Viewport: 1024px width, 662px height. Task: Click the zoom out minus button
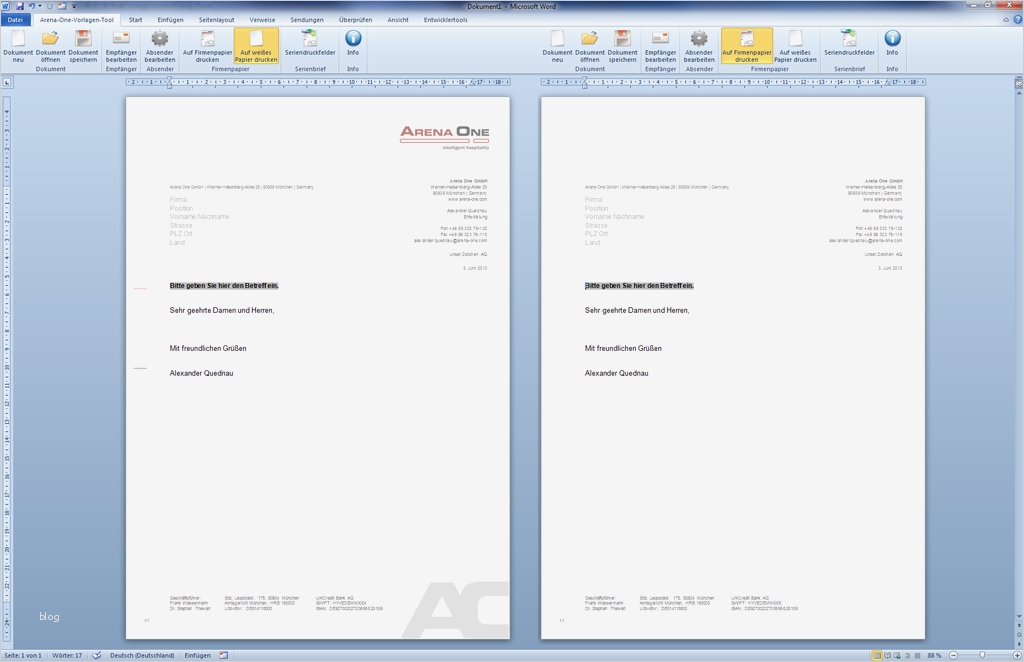pos(953,655)
